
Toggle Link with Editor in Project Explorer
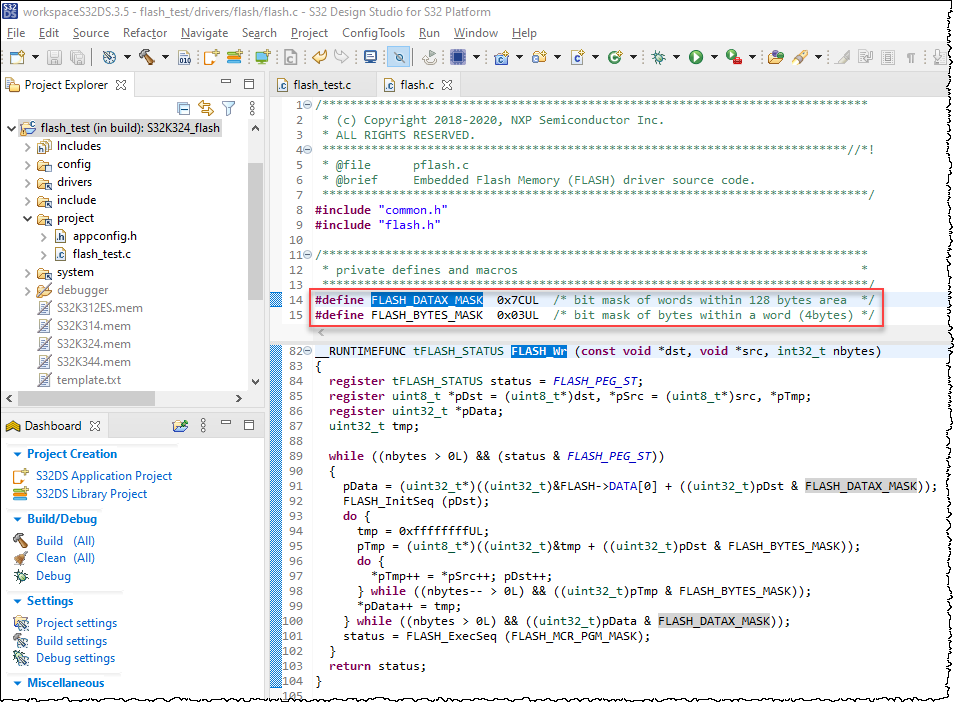[206, 108]
